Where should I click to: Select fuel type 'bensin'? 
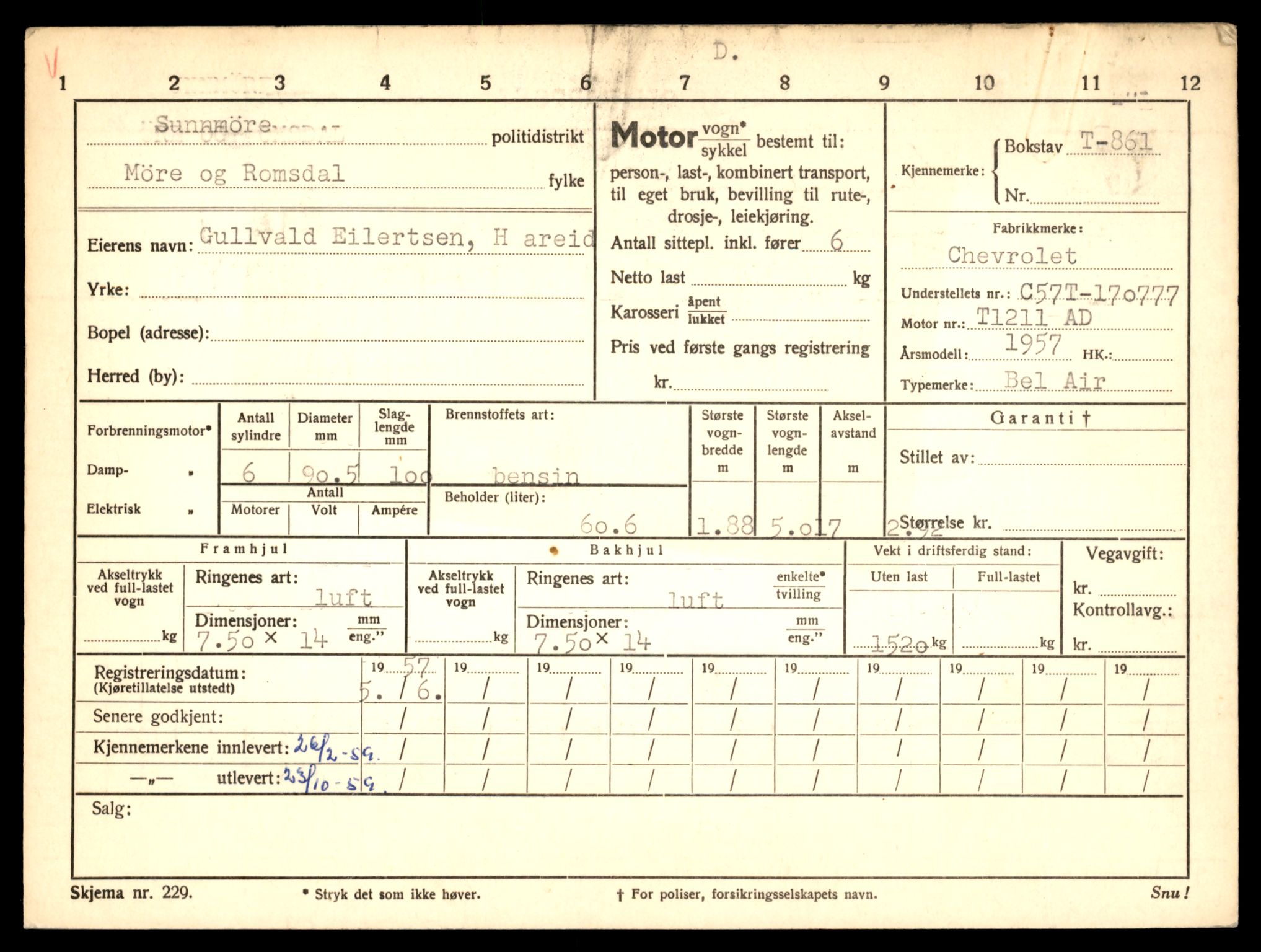(536, 476)
